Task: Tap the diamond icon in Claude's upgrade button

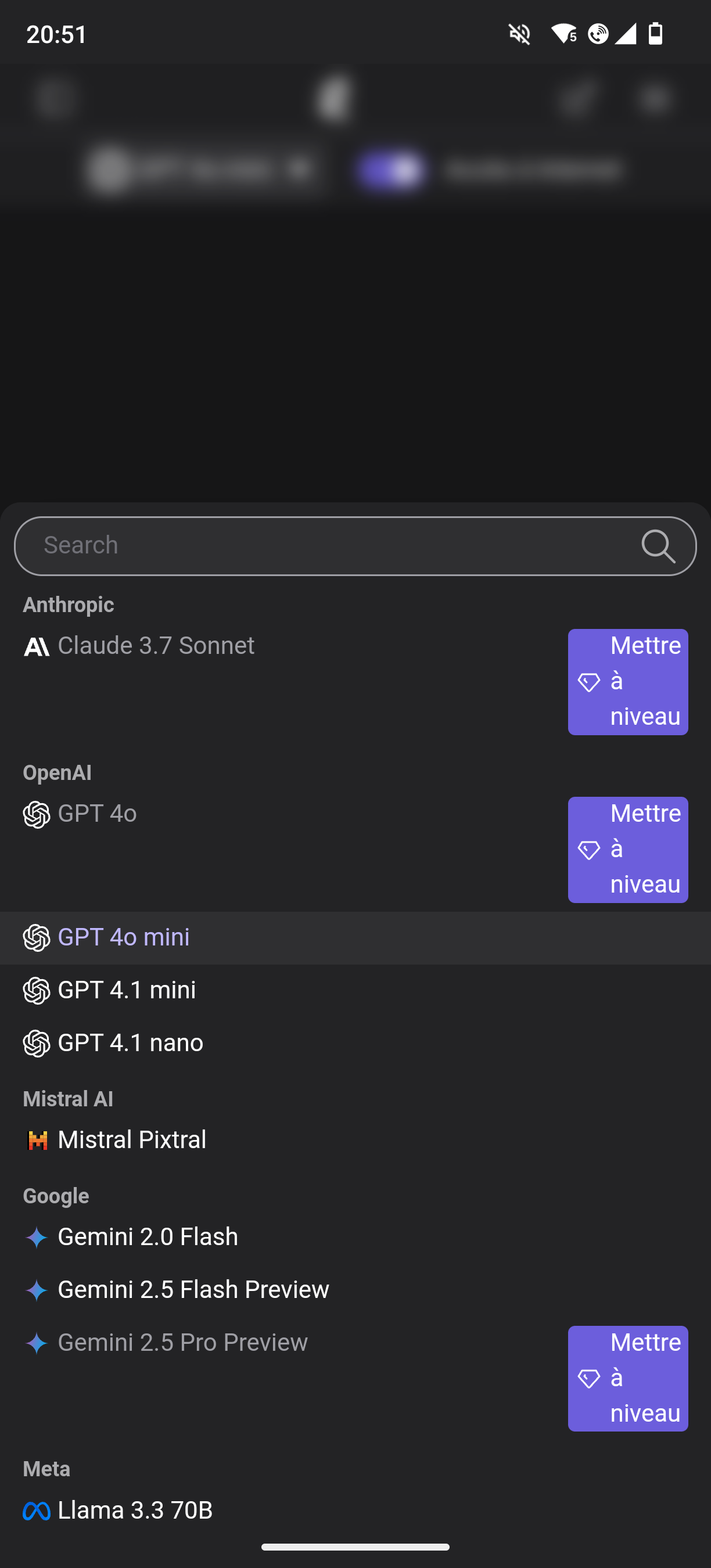Action: [588, 682]
